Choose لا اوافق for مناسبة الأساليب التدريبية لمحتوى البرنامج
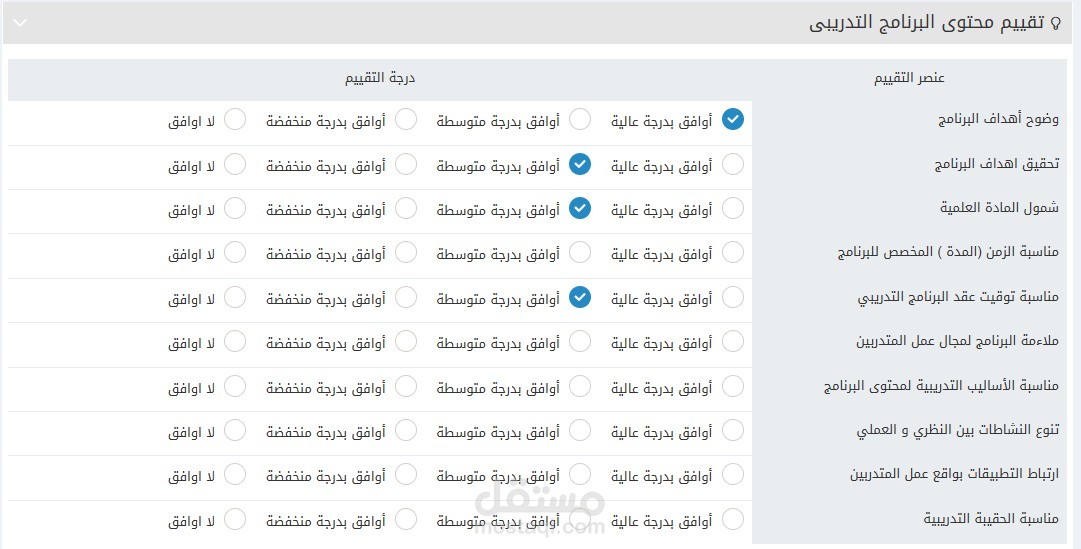Screen dimensions: 1081x549 tap(235, 386)
